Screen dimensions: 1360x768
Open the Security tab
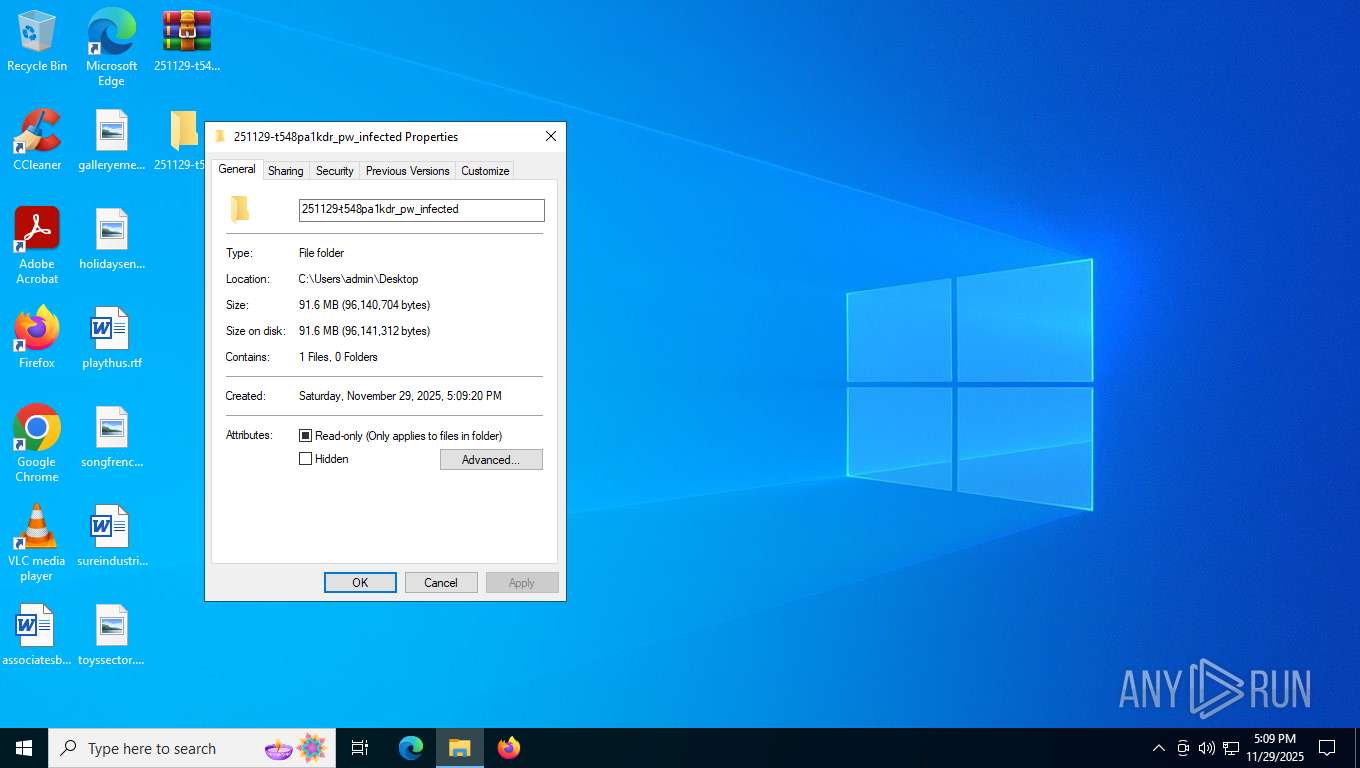(335, 171)
